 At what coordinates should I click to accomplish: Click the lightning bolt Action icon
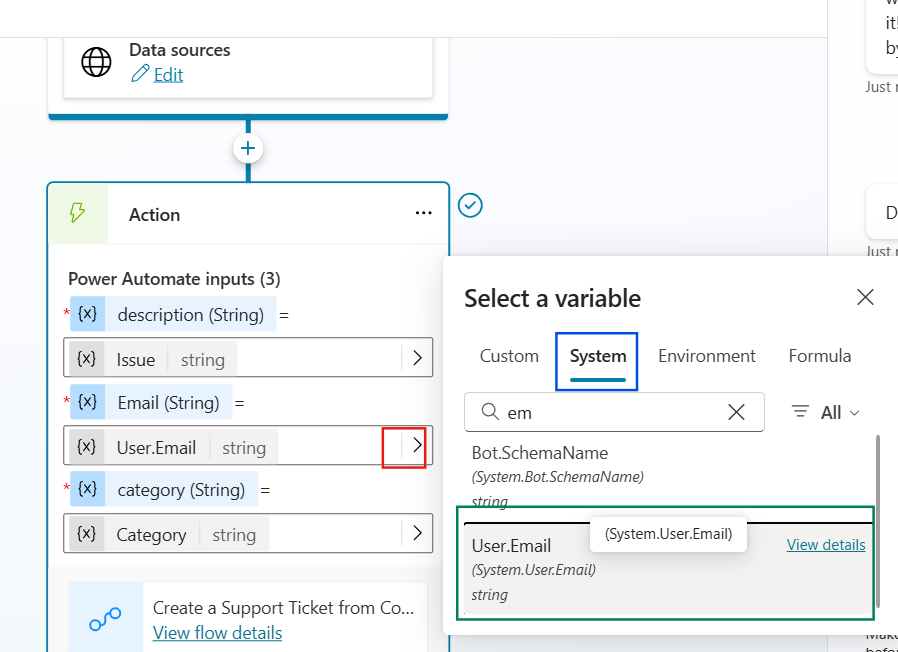coord(77,214)
